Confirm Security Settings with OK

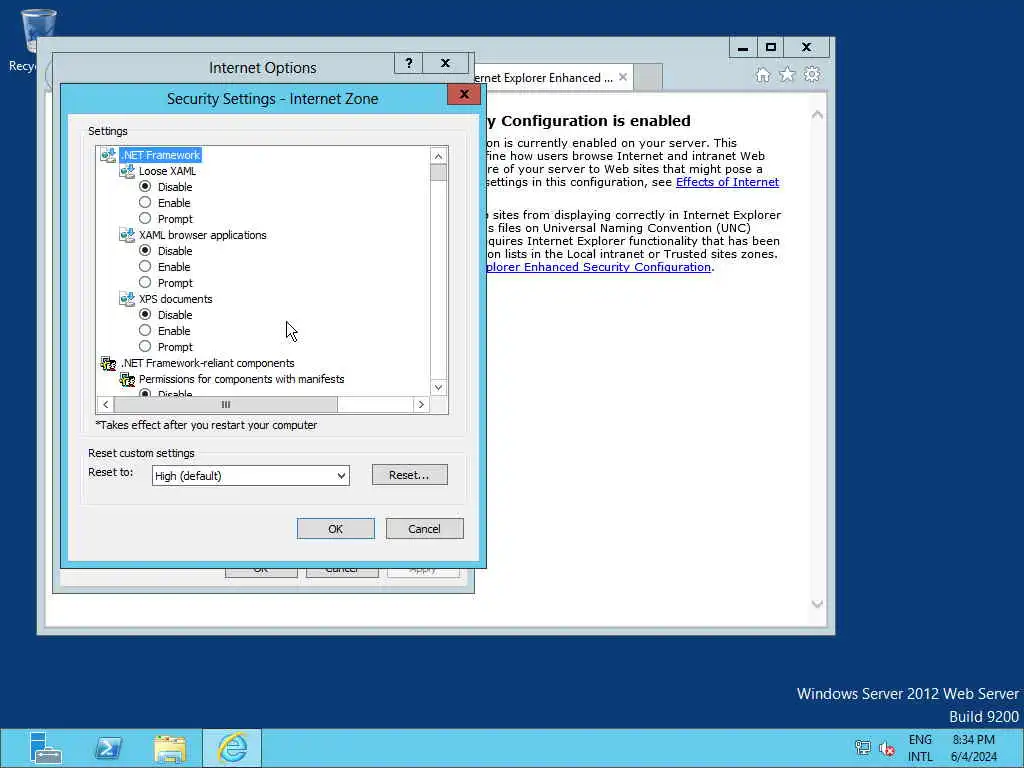[336, 529]
